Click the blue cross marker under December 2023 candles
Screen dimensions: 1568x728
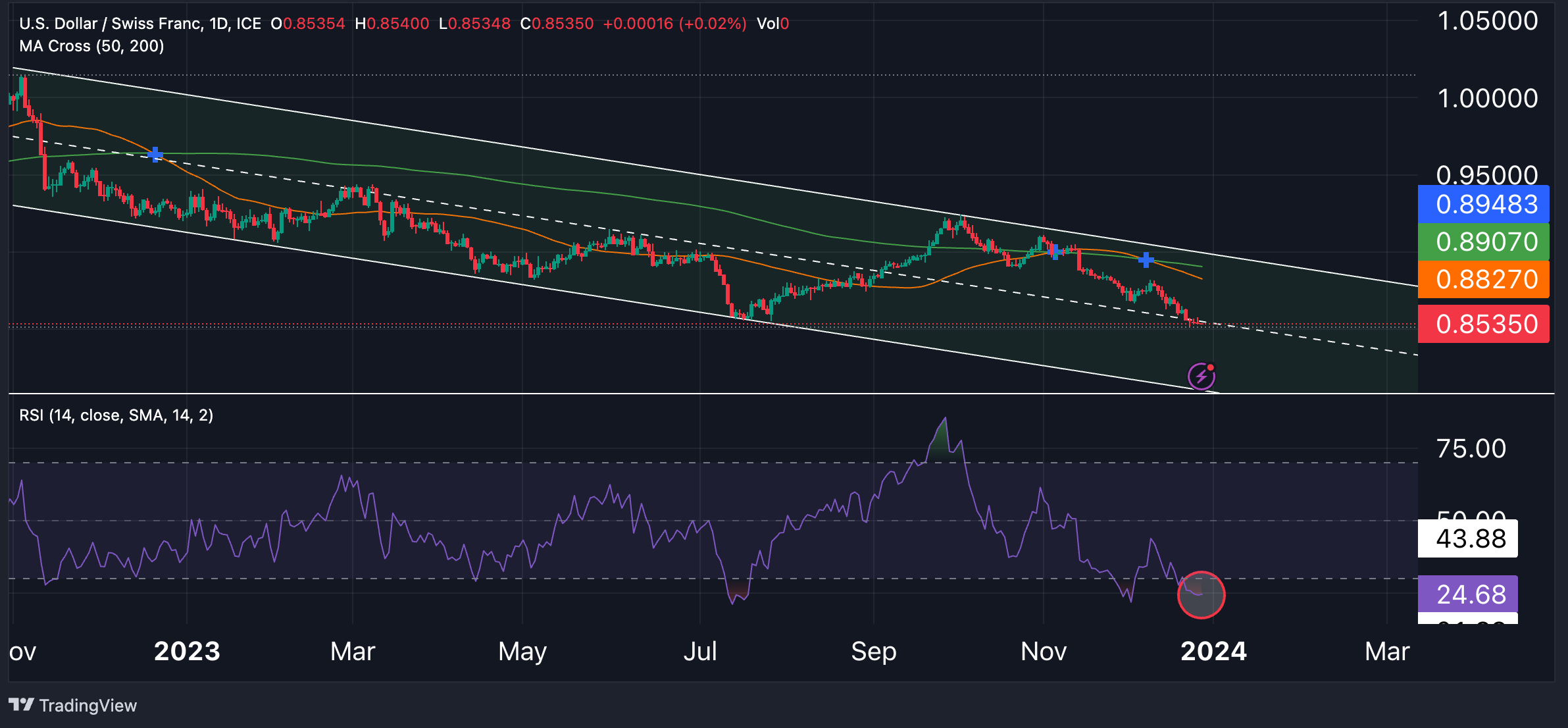[x=1146, y=260]
